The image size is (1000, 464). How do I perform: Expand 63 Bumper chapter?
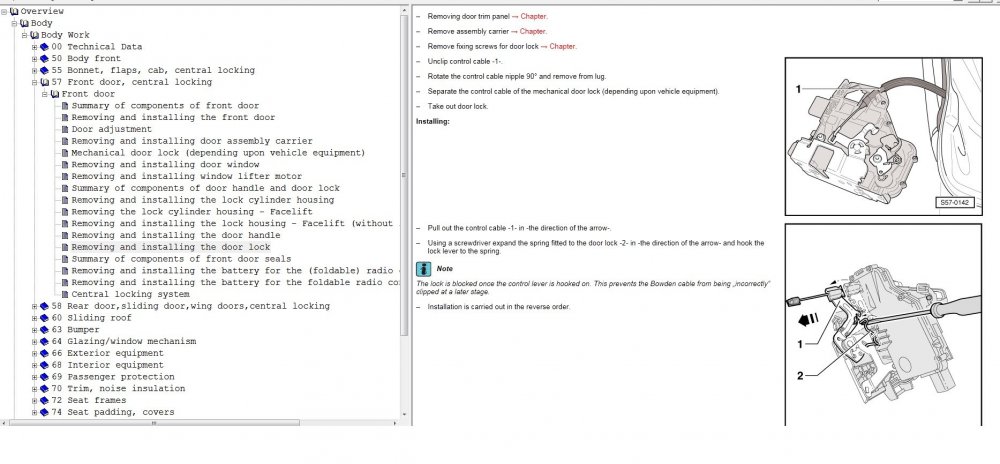(x=35, y=330)
